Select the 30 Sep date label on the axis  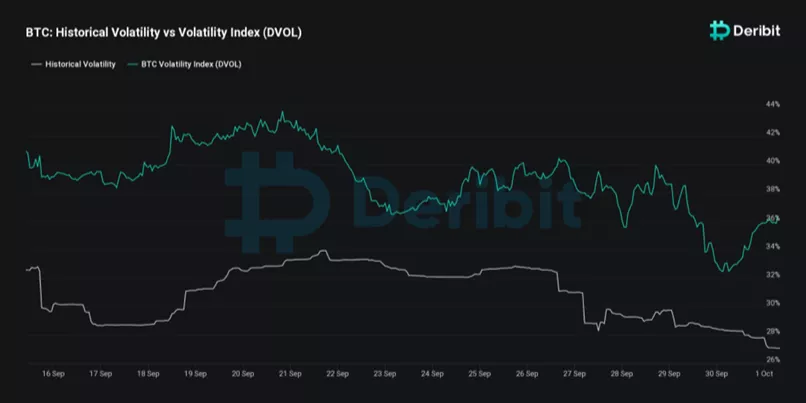point(717,374)
